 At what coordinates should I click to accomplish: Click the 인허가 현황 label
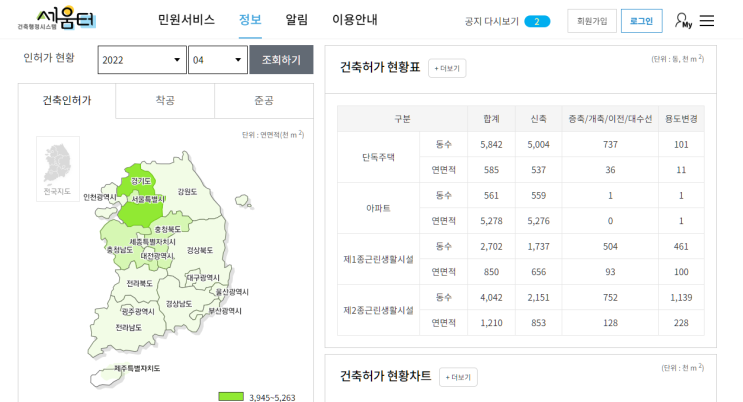[x=49, y=58]
